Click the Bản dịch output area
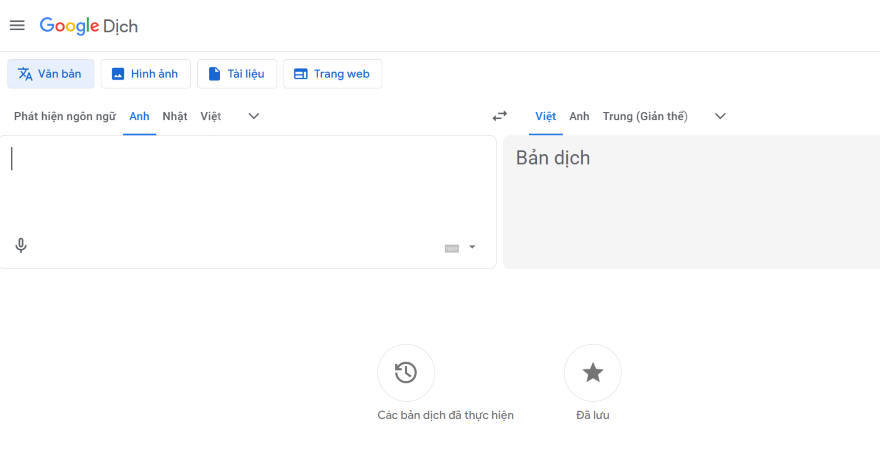 (691, 202)
